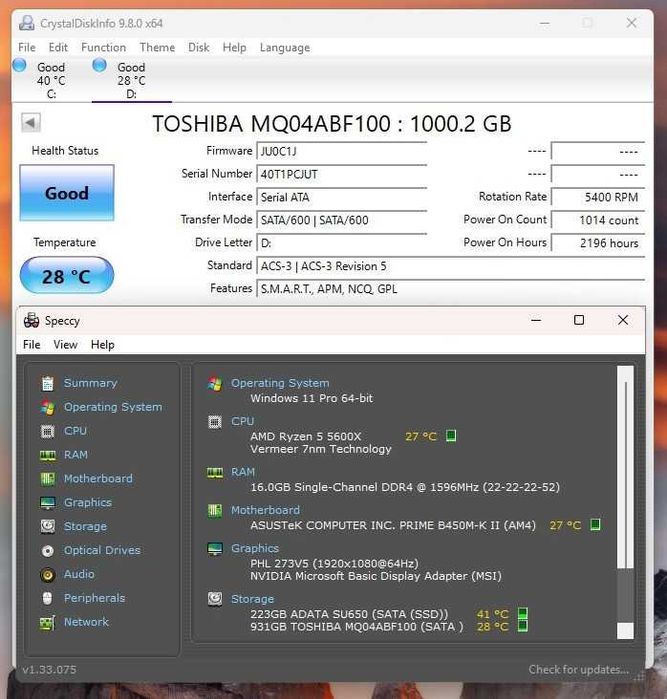
Task: Click the RAM stick icon in Speccy sidebar
Action: [48, 455]
